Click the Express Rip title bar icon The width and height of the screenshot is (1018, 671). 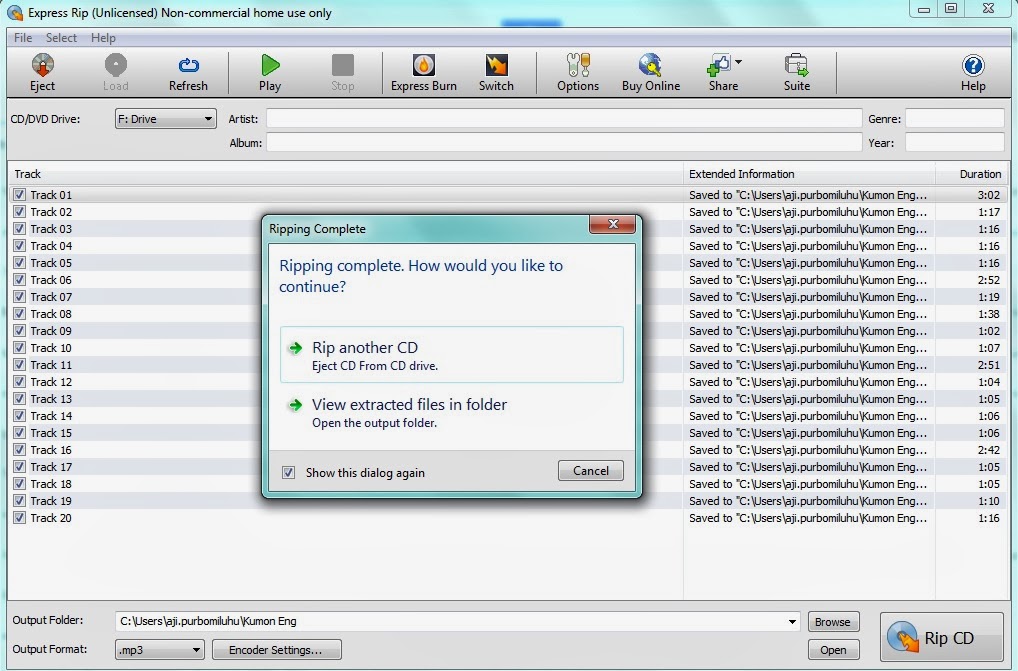(x=15, y=12)
